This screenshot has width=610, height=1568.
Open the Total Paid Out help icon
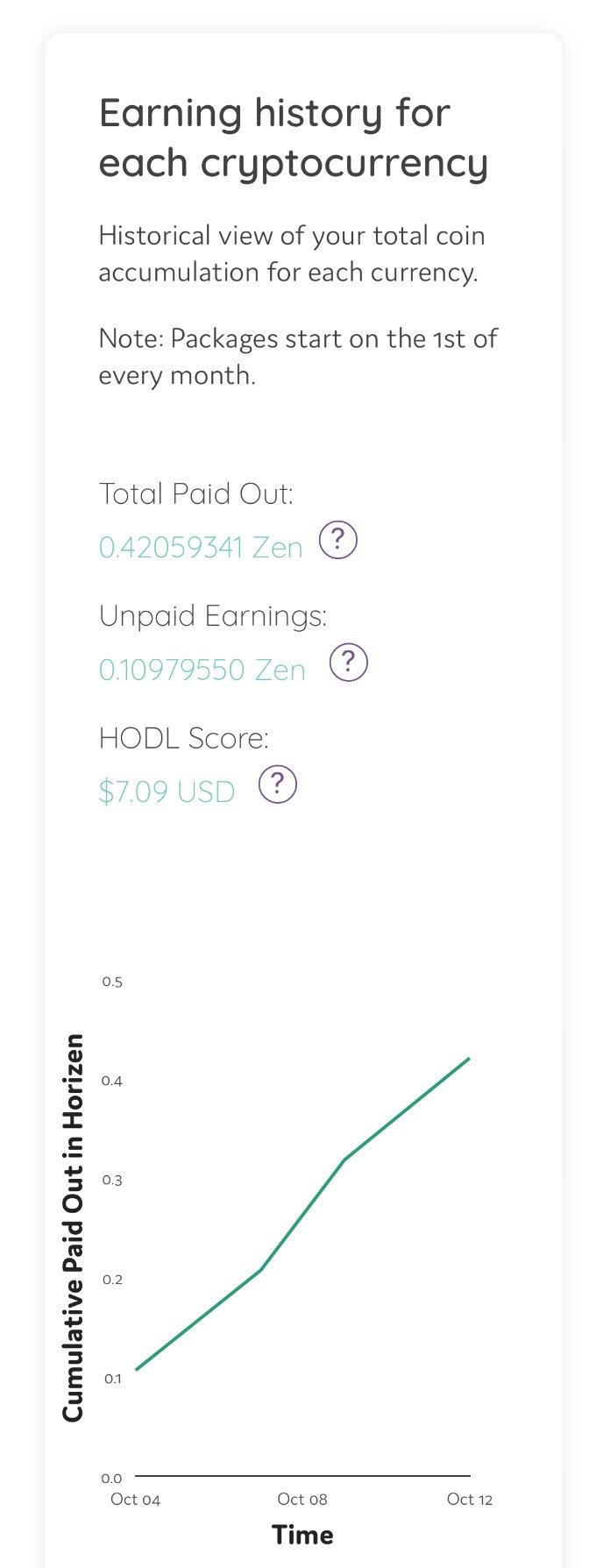[x=337, y=541]
